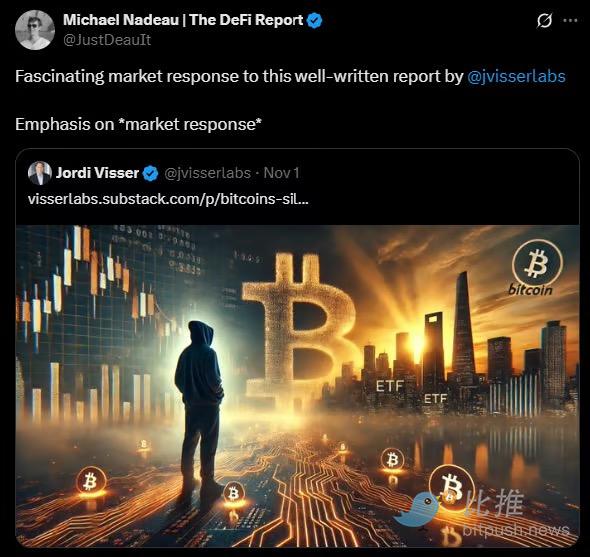Click Michael Nadeau's blue verified badge
The width and height of the screenshot is (590, 557).
pyautogui.click(x=315, y=20)
